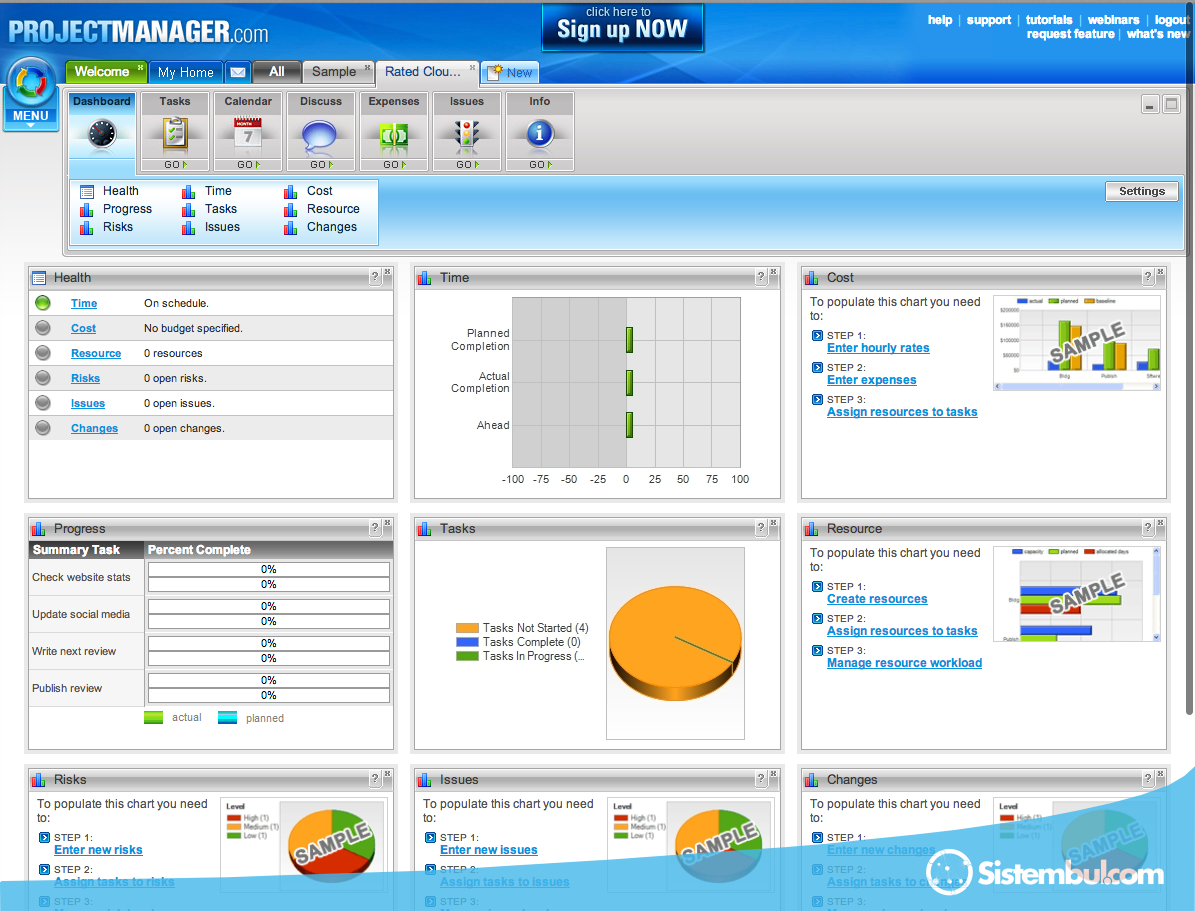Click the Cost sample chart thumbnail
The width and height of the screenshot is (1195, 911).
click(1076, 342)
